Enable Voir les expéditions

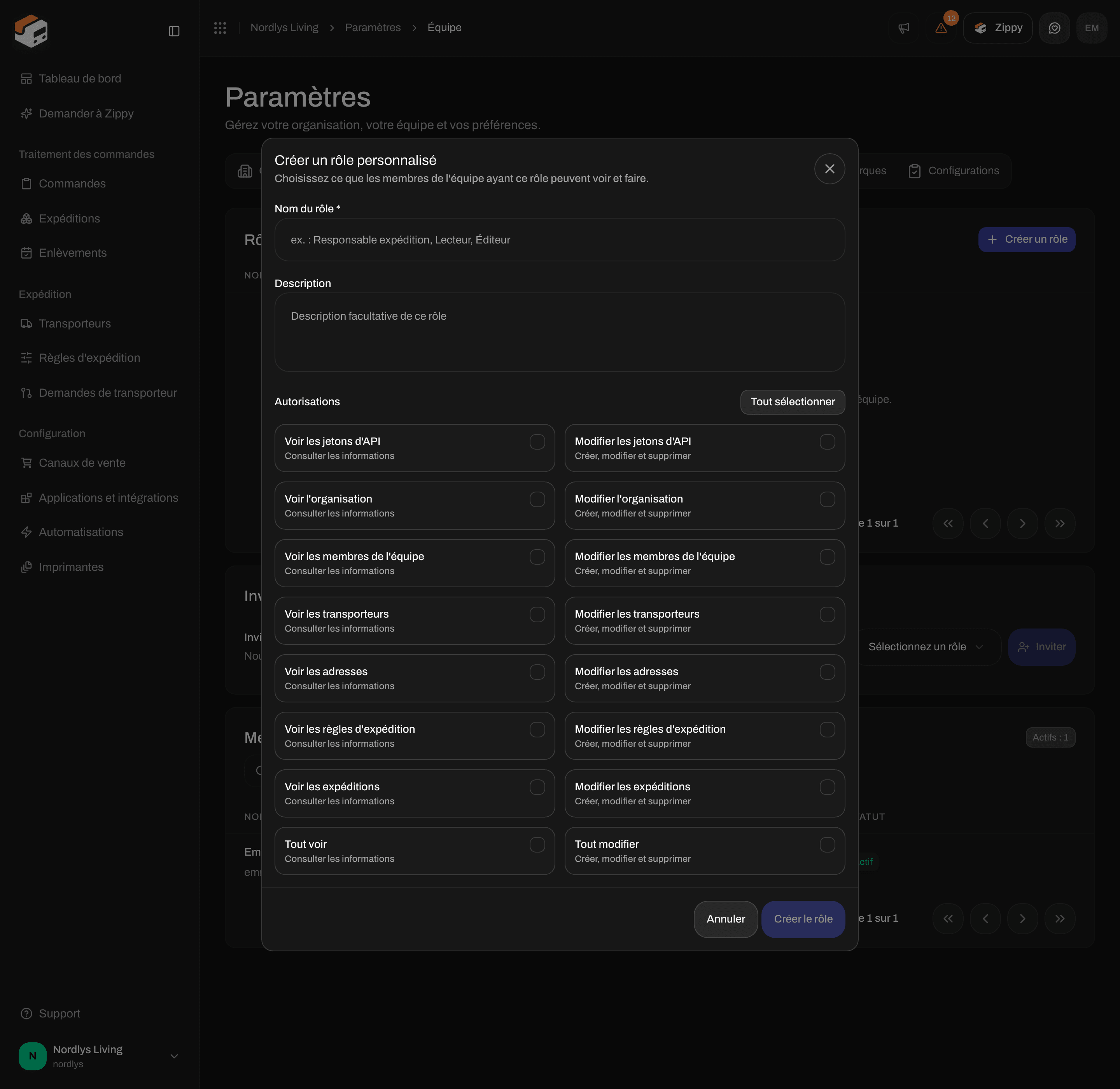point(537,787)
